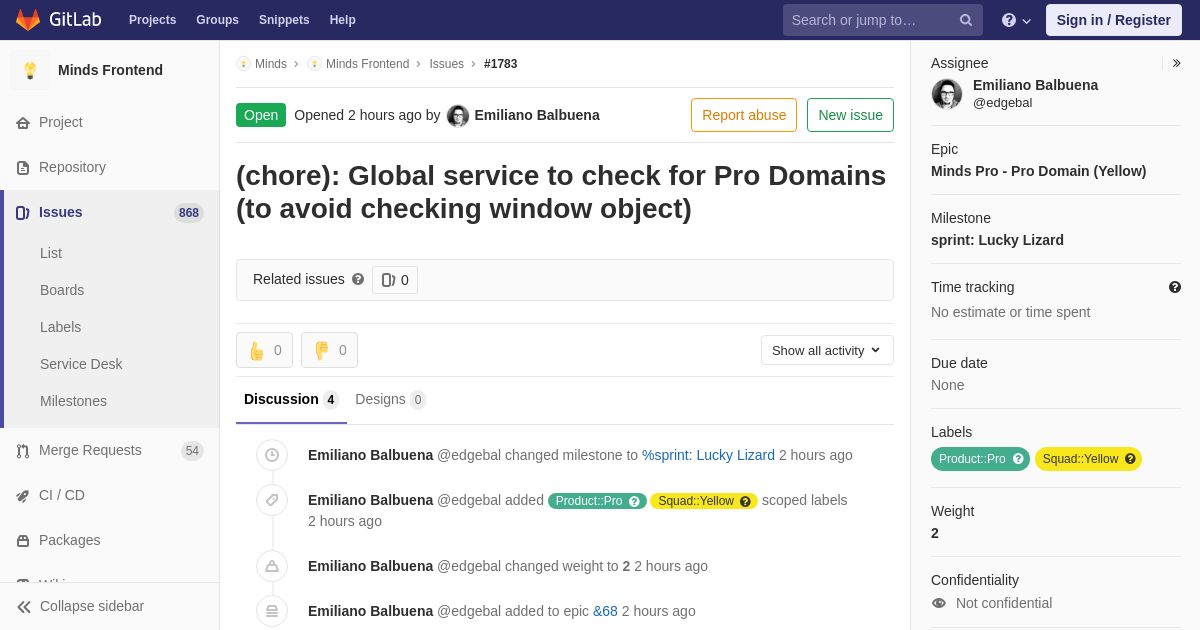
Task: Click the Product::Pro label in the activity feed
Action: click(x=597, y=501)
